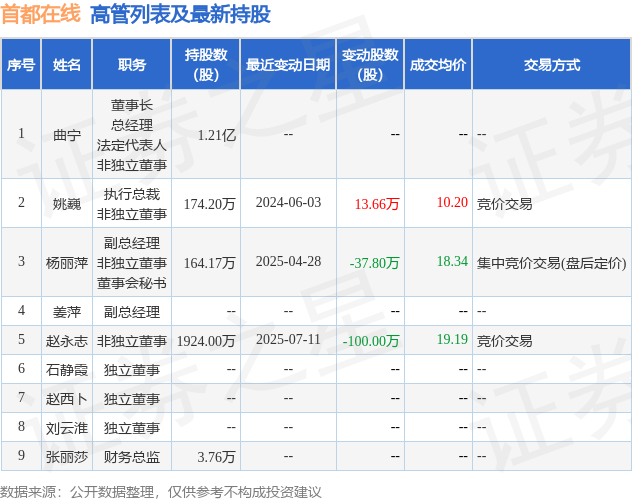Click the name 张丽莎
This screenshot has height=501, width=632.
67,457
